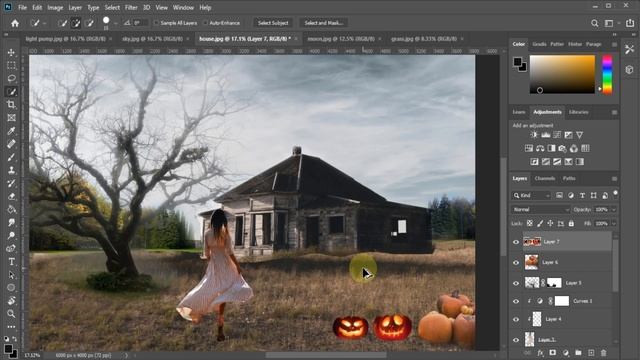Choose New Selection mode icon
The height and width of the screenshot is (360, 640).
click(62, 23)
